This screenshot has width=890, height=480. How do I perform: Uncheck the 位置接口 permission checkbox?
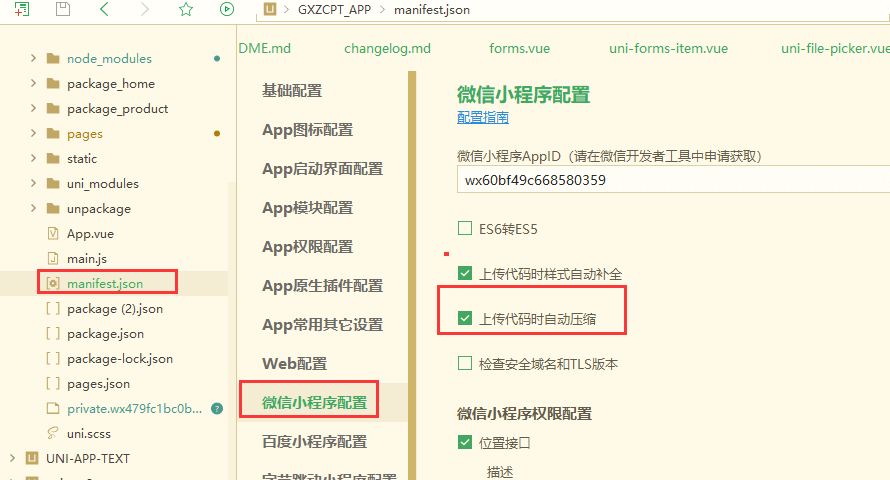(464, 442)
